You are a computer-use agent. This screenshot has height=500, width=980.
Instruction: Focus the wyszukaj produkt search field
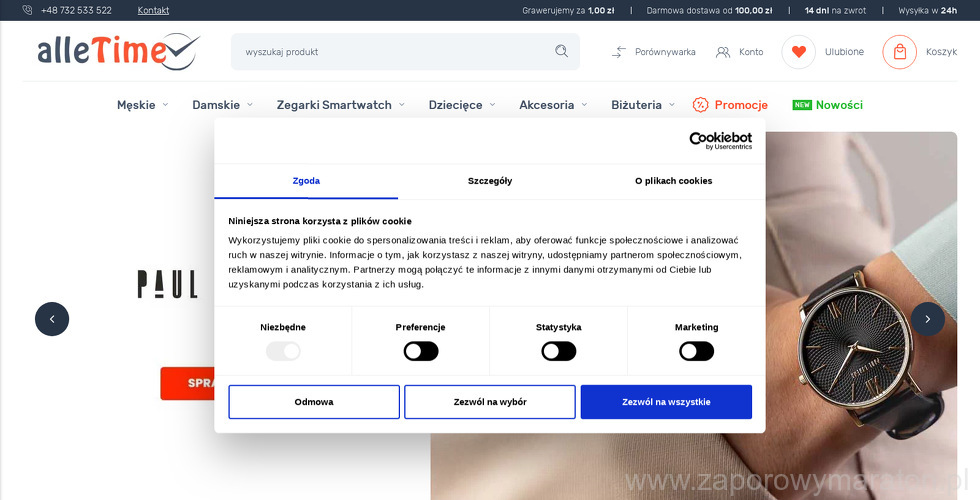pyautogui.click(x=395, y=52)
